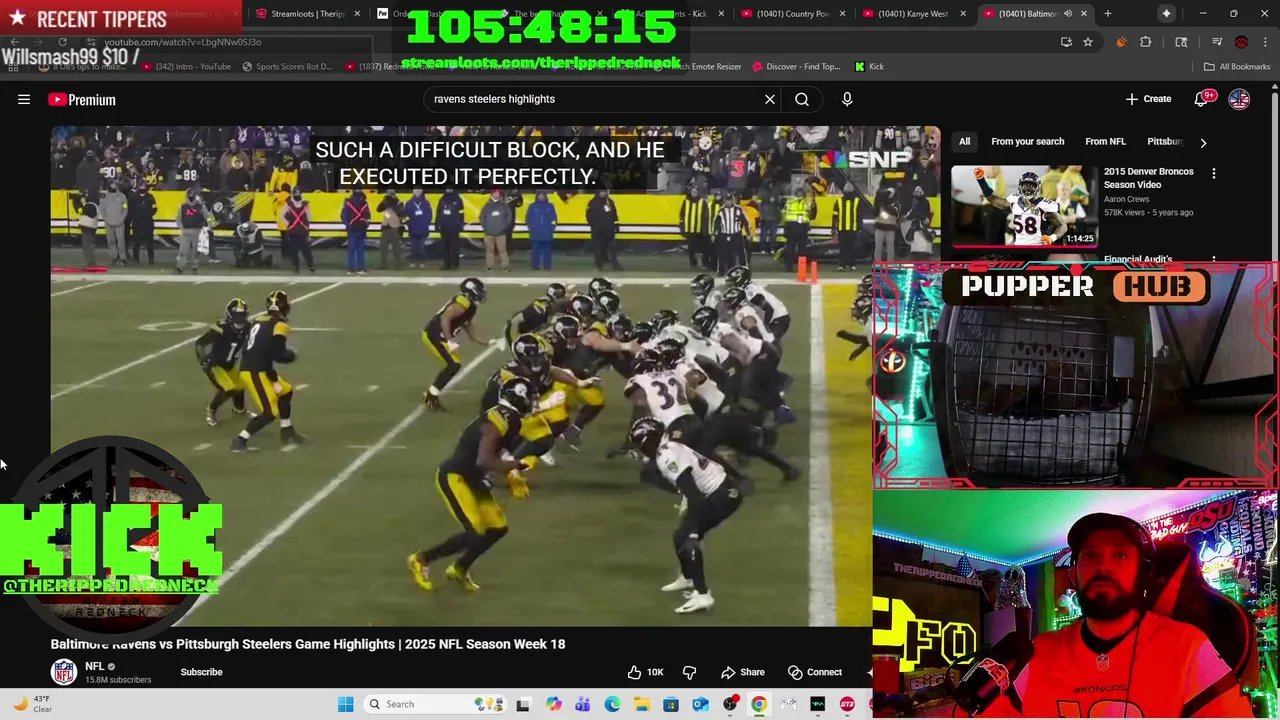Go to YouTube Premium home logo
The image size is (1280, 720).
click(82, 99)
